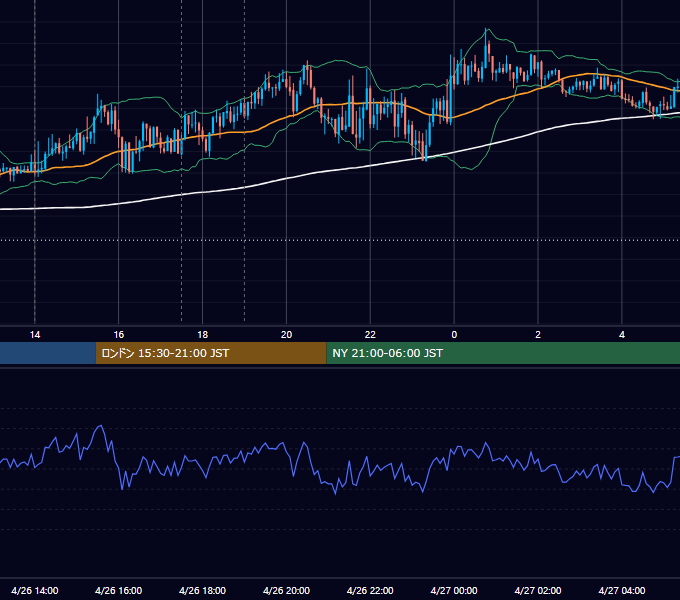Click the 4/27 02:00 date label

(x=538, y=590)
